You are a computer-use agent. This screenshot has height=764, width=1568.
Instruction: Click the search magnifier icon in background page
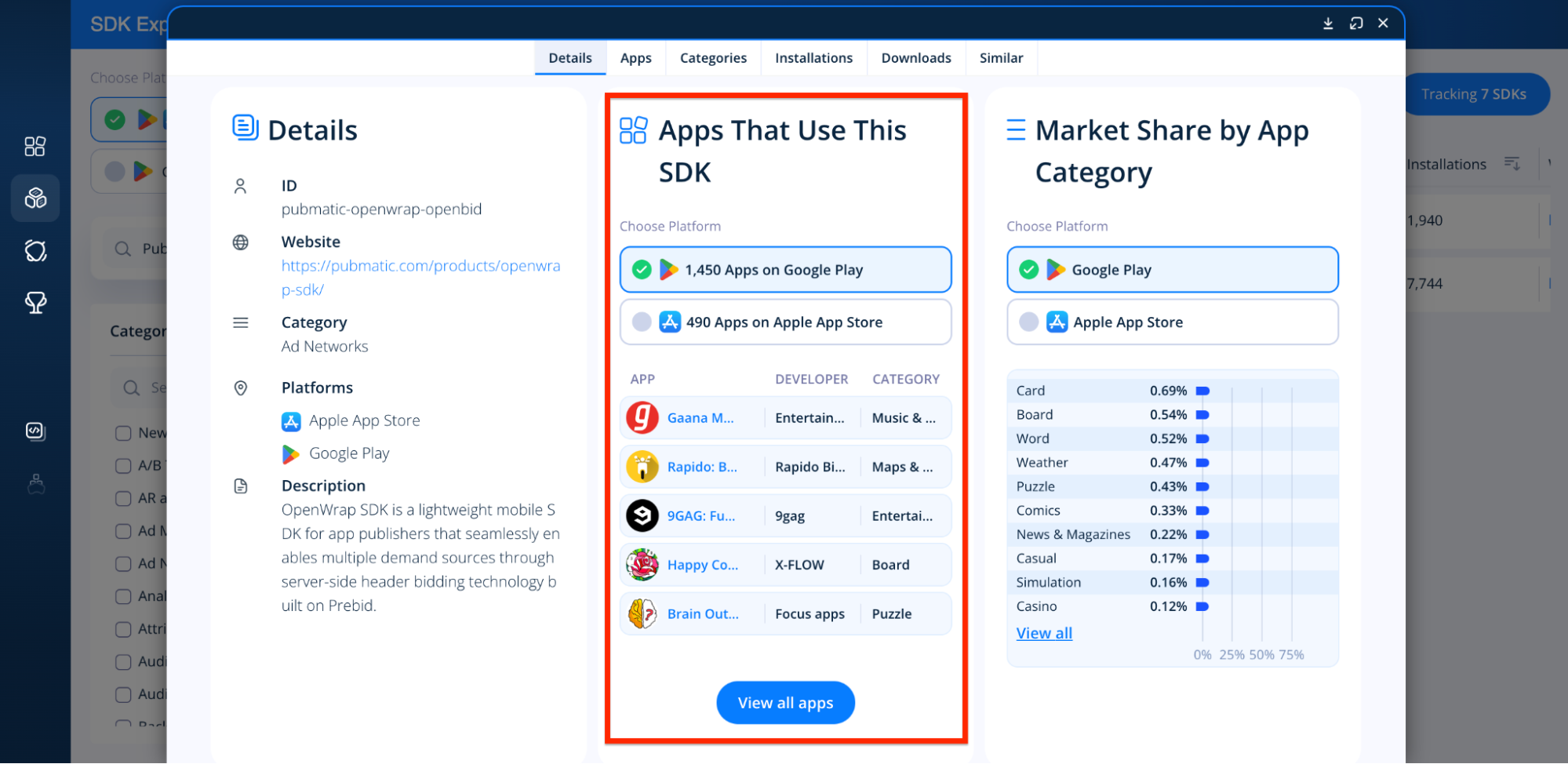(122, 249)
